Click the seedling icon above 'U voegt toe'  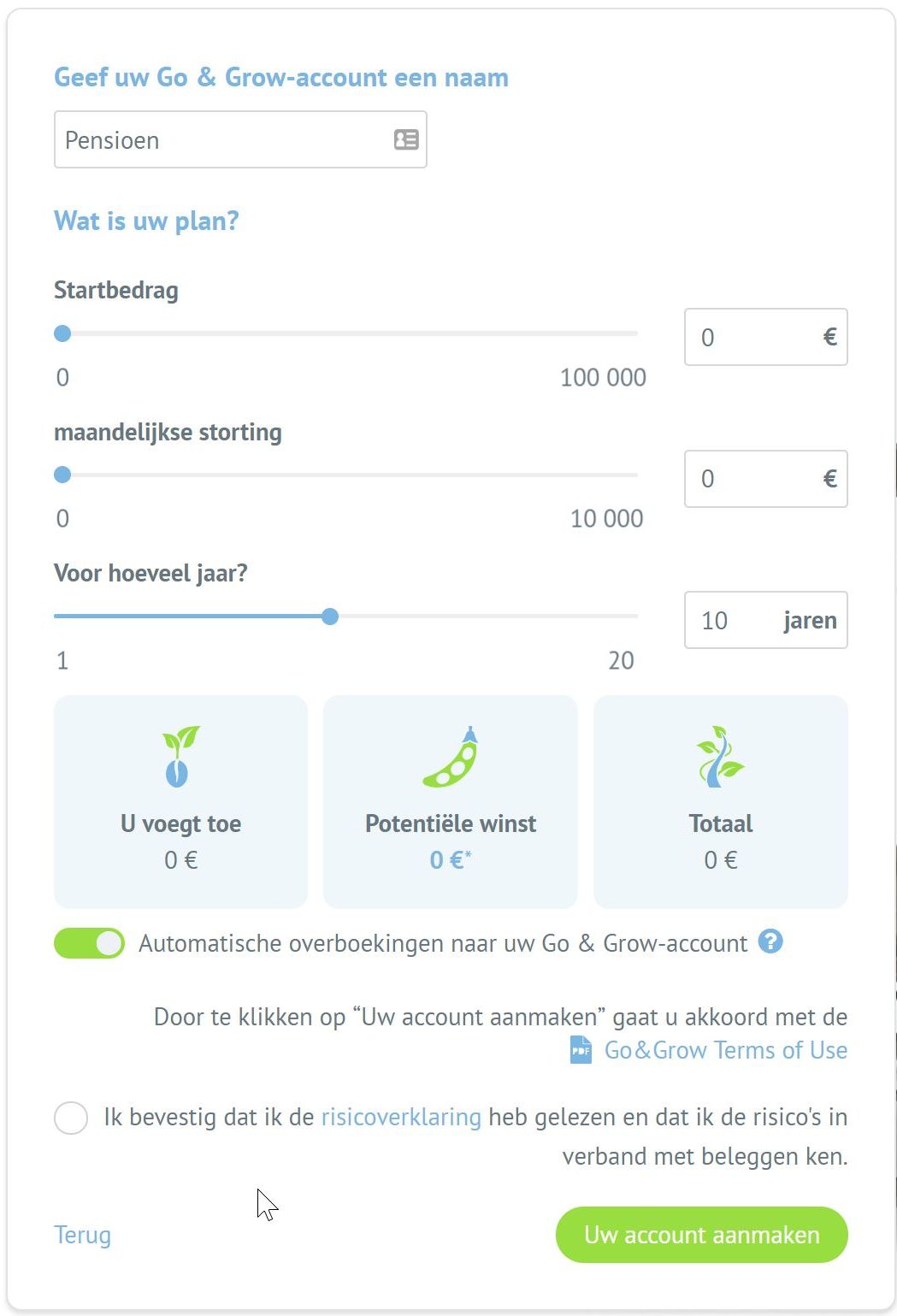(x=180, y=756)
